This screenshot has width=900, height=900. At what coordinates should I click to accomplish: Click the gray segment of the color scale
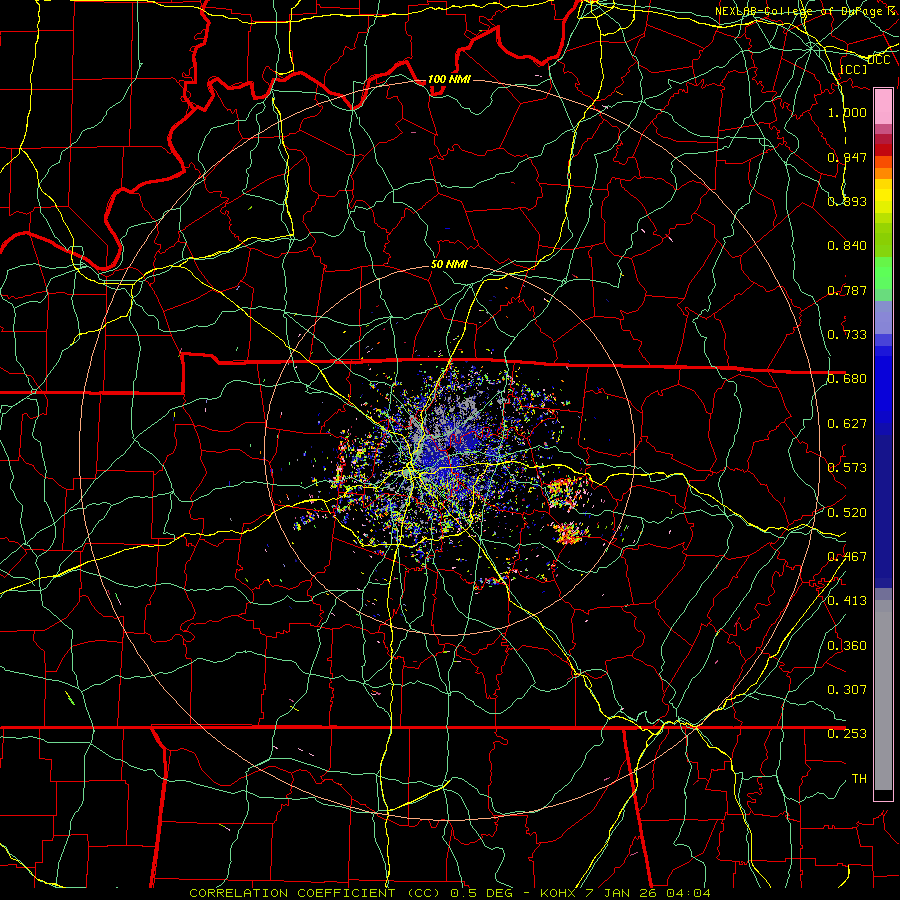883,695
